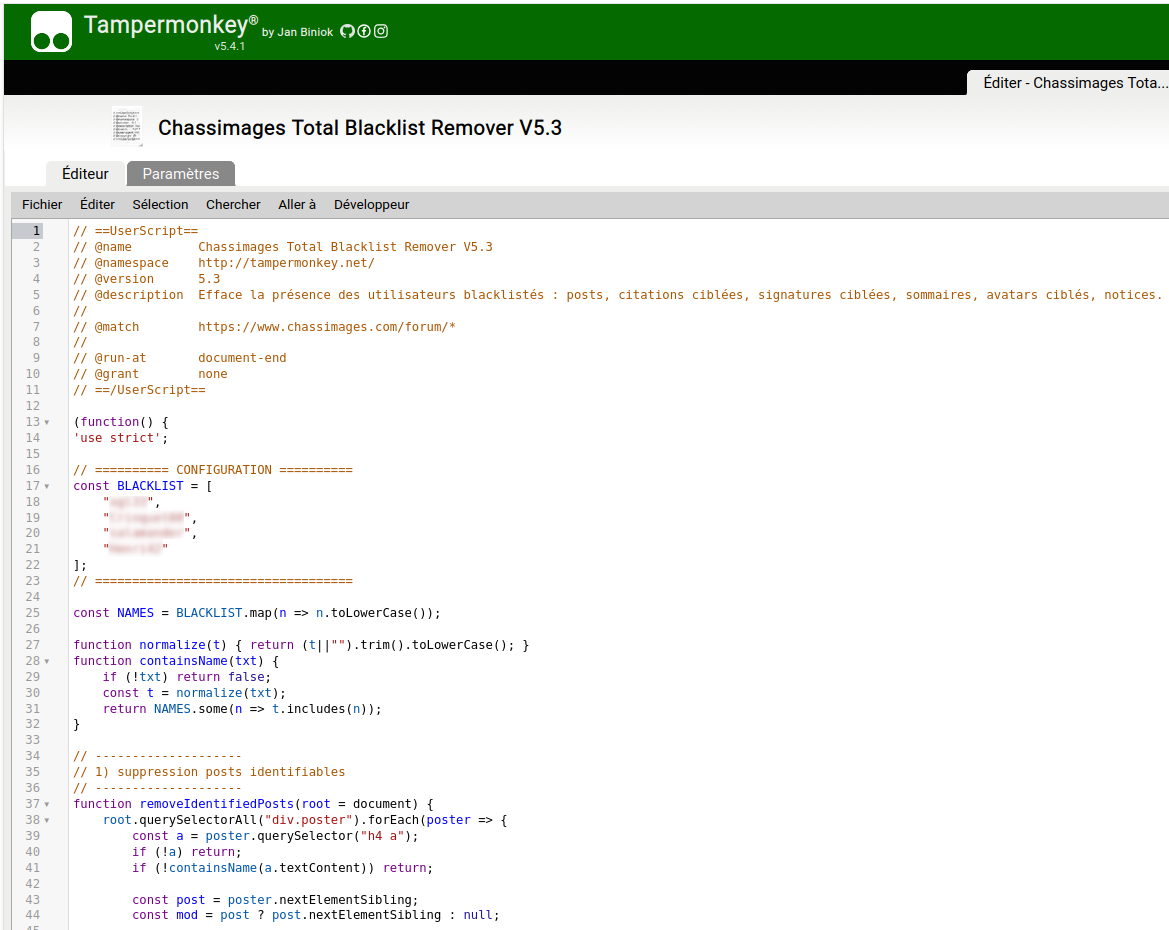Image resolution: width=1169 pixels, height=930 pixels.
Task: Click 'containsName' in the line 28 function definition
Action: (183, 662)
